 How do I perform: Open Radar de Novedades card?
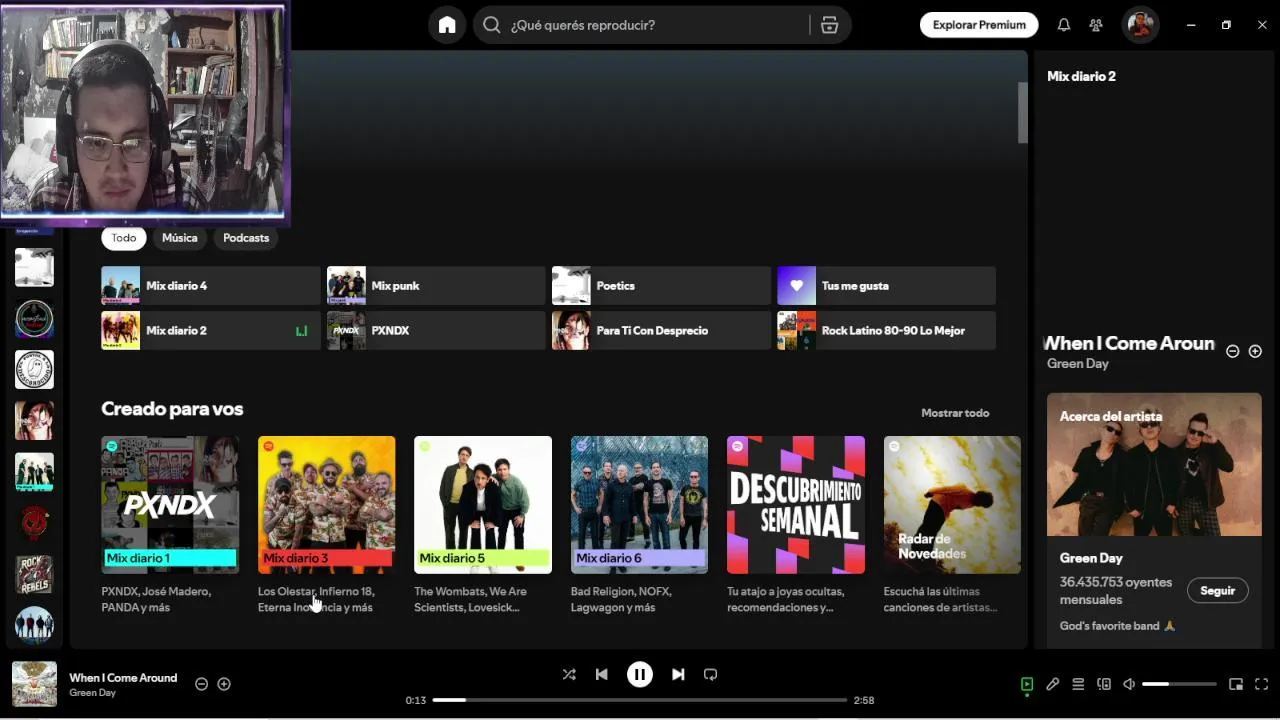(x=952, y=505)
